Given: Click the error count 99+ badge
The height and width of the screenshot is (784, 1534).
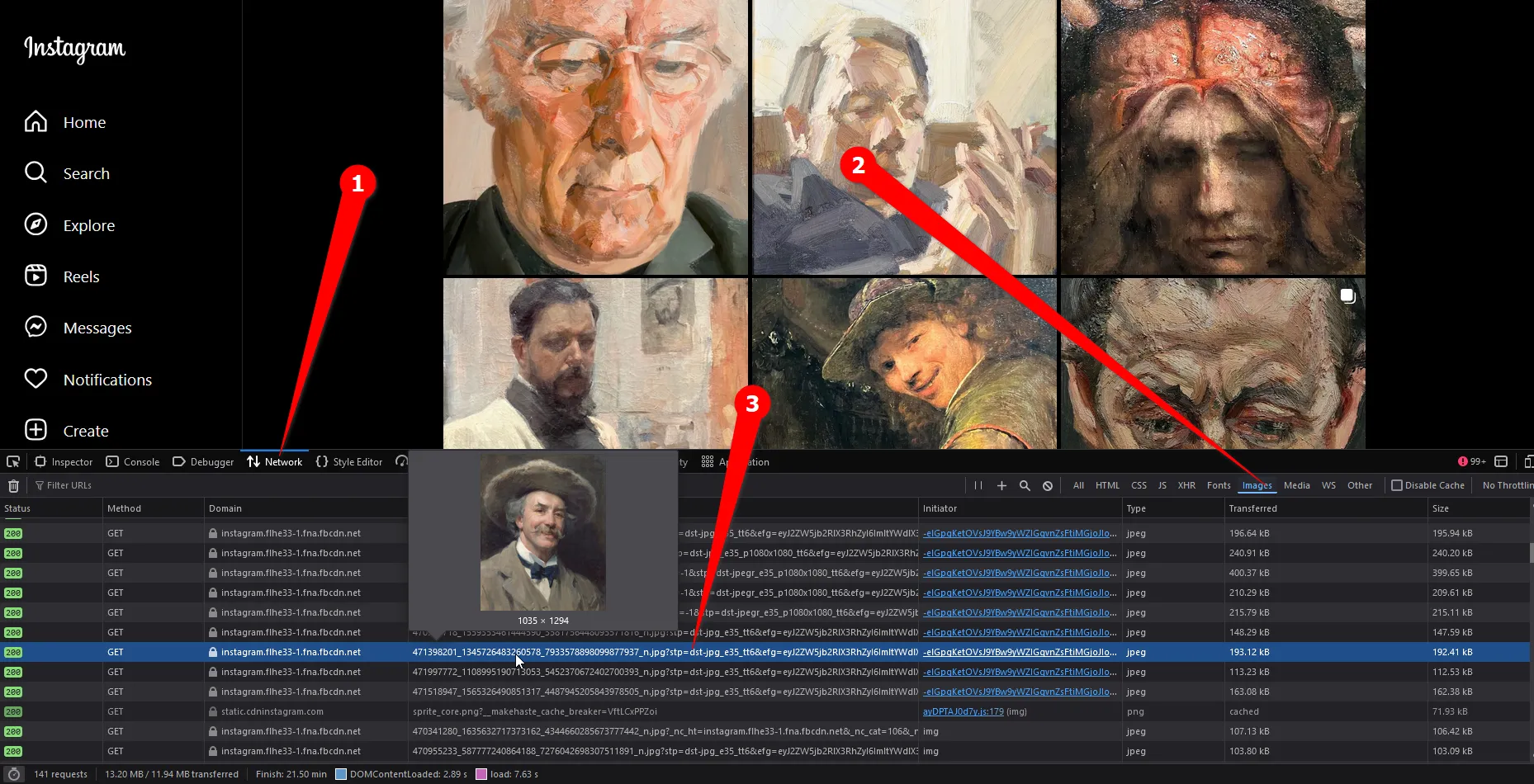Looking at the screenshot, I should point(1472,462).
